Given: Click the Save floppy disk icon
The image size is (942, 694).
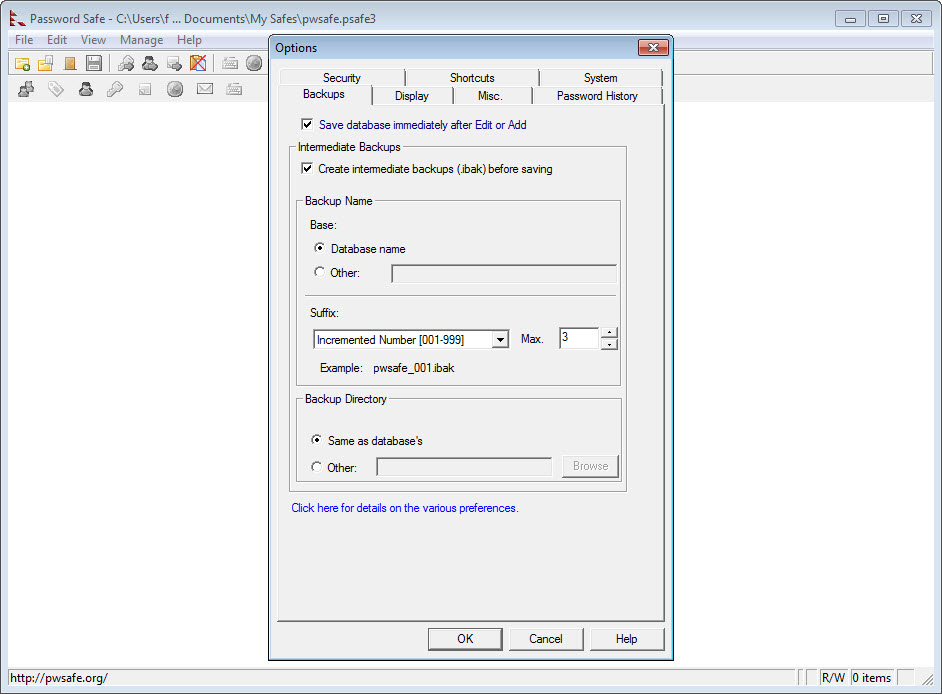Looking at the screenshot, I should [x=94, y=63].
